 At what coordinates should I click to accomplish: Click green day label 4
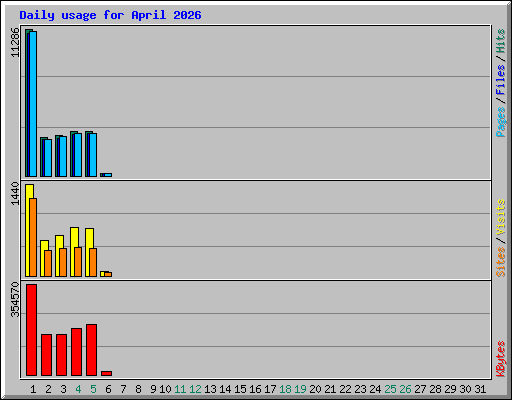[x=78, y=389]
